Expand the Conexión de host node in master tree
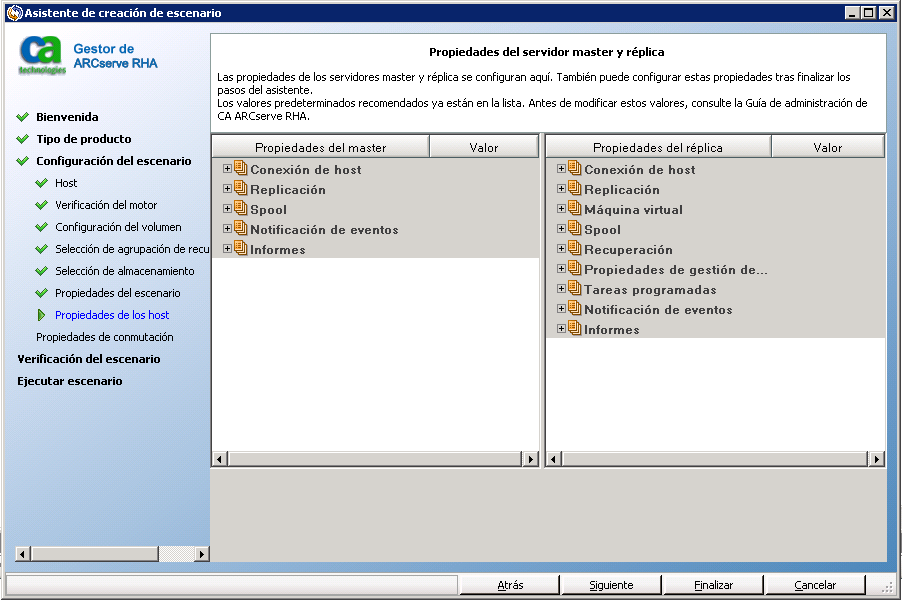The image size is (902, 600). (x=226, y=169)
